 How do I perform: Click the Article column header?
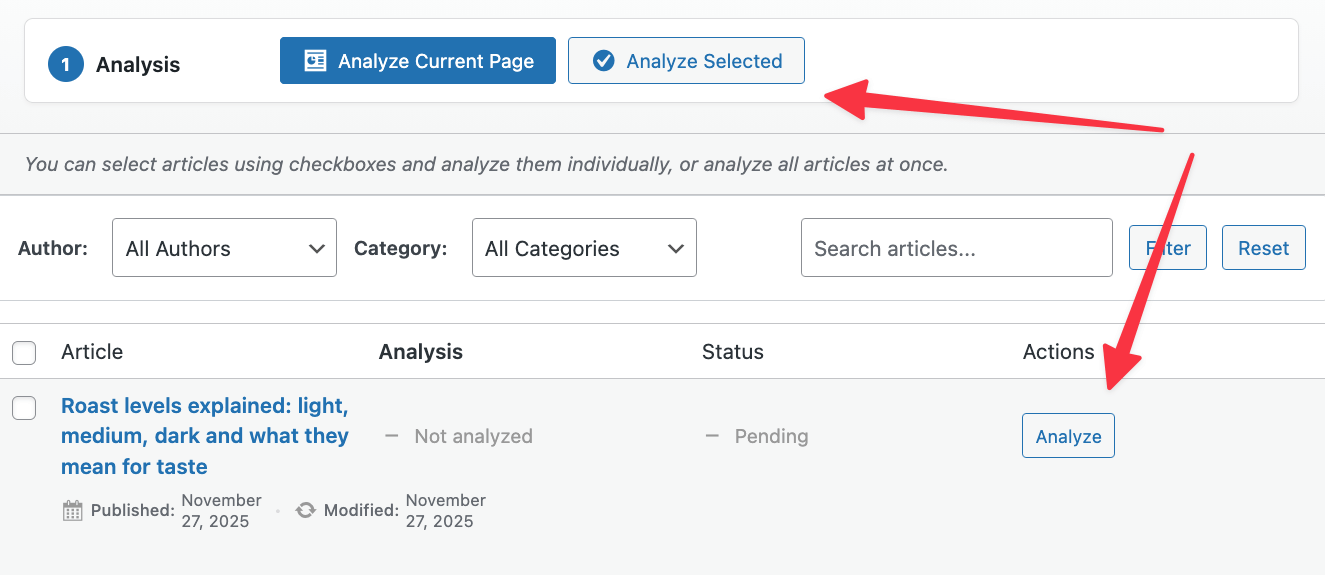tap(92, 352)
